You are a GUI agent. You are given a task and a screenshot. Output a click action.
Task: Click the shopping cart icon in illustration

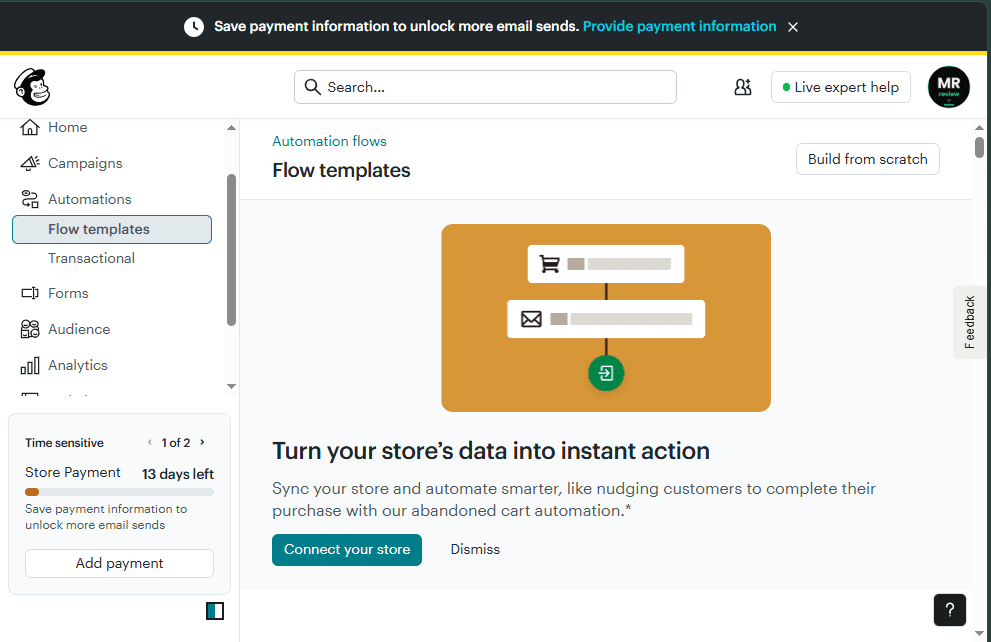pos(549,264)
